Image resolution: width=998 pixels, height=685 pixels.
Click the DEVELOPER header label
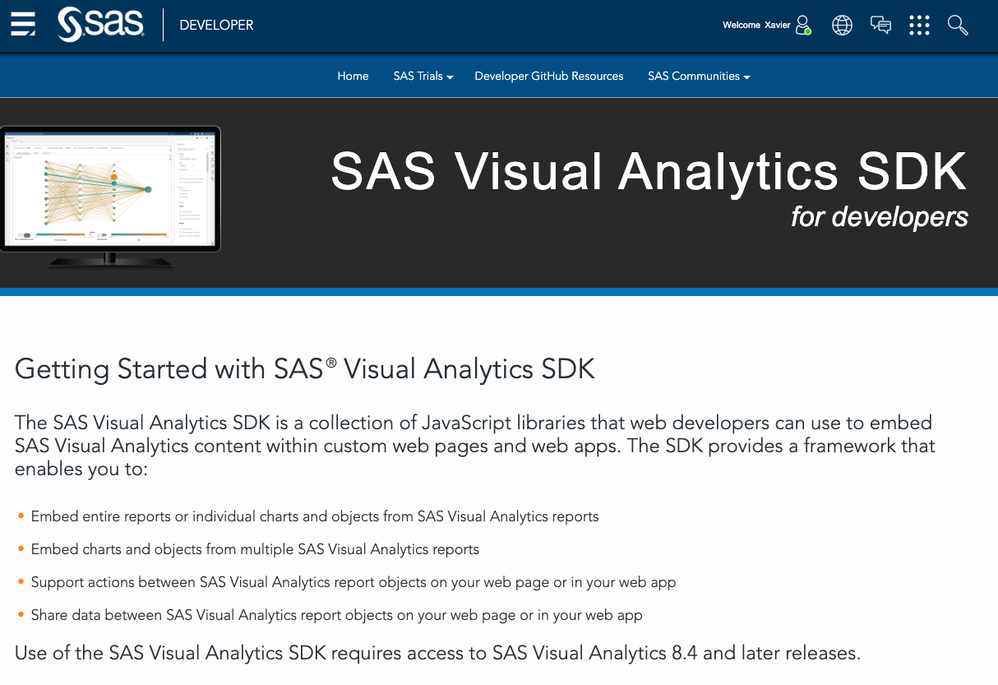[x=216, y=25]
